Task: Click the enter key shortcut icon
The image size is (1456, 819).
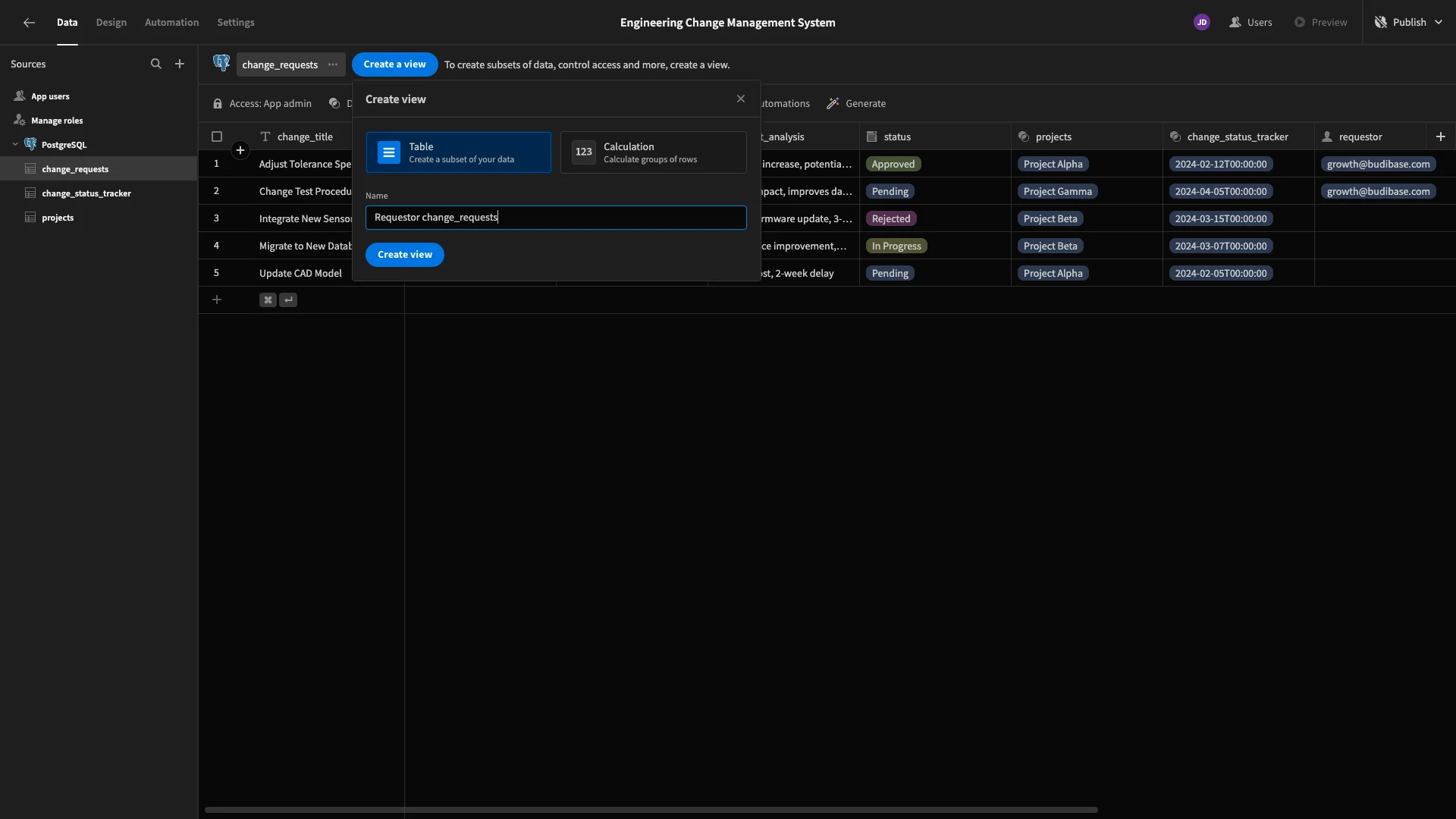Action: [x=288, y=300]
